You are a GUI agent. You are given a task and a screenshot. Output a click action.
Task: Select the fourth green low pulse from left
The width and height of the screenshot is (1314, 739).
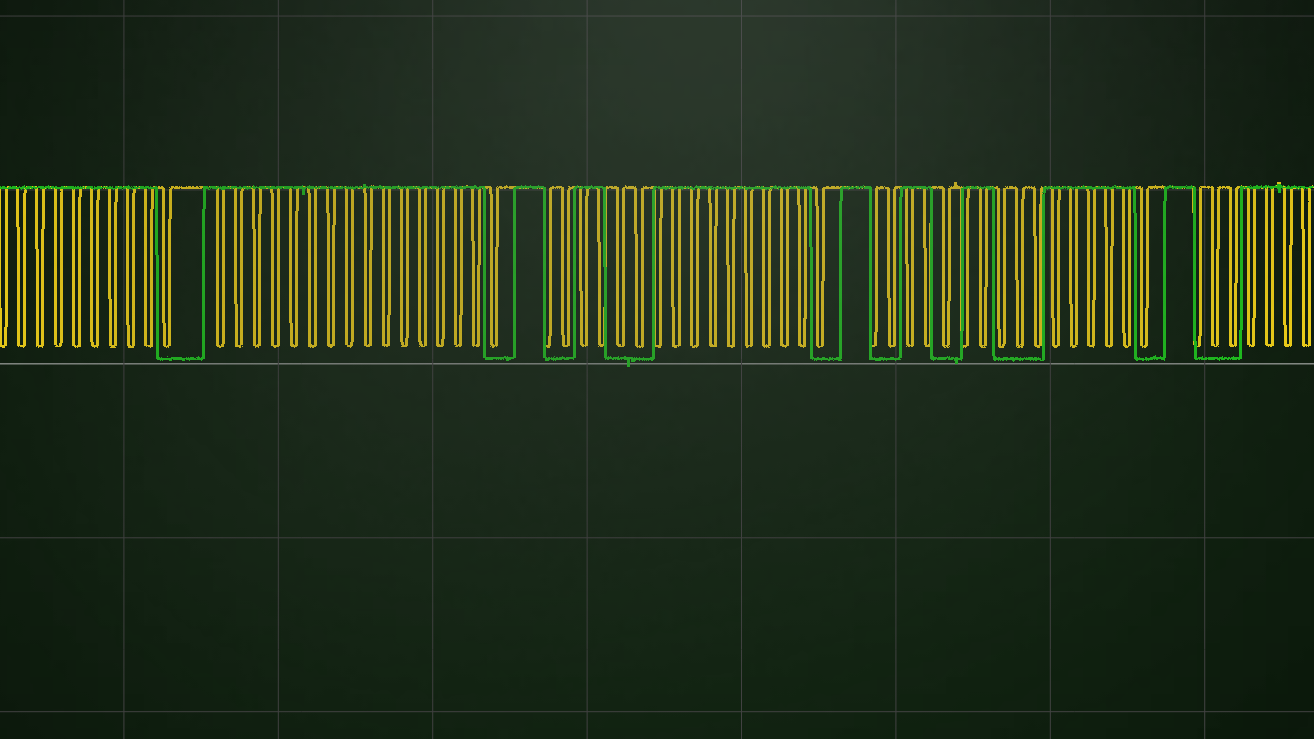[629, 357]
